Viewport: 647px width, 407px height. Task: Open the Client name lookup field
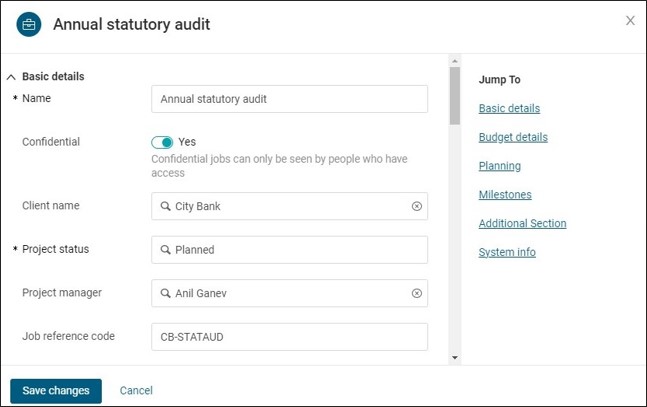click(289, 206)
